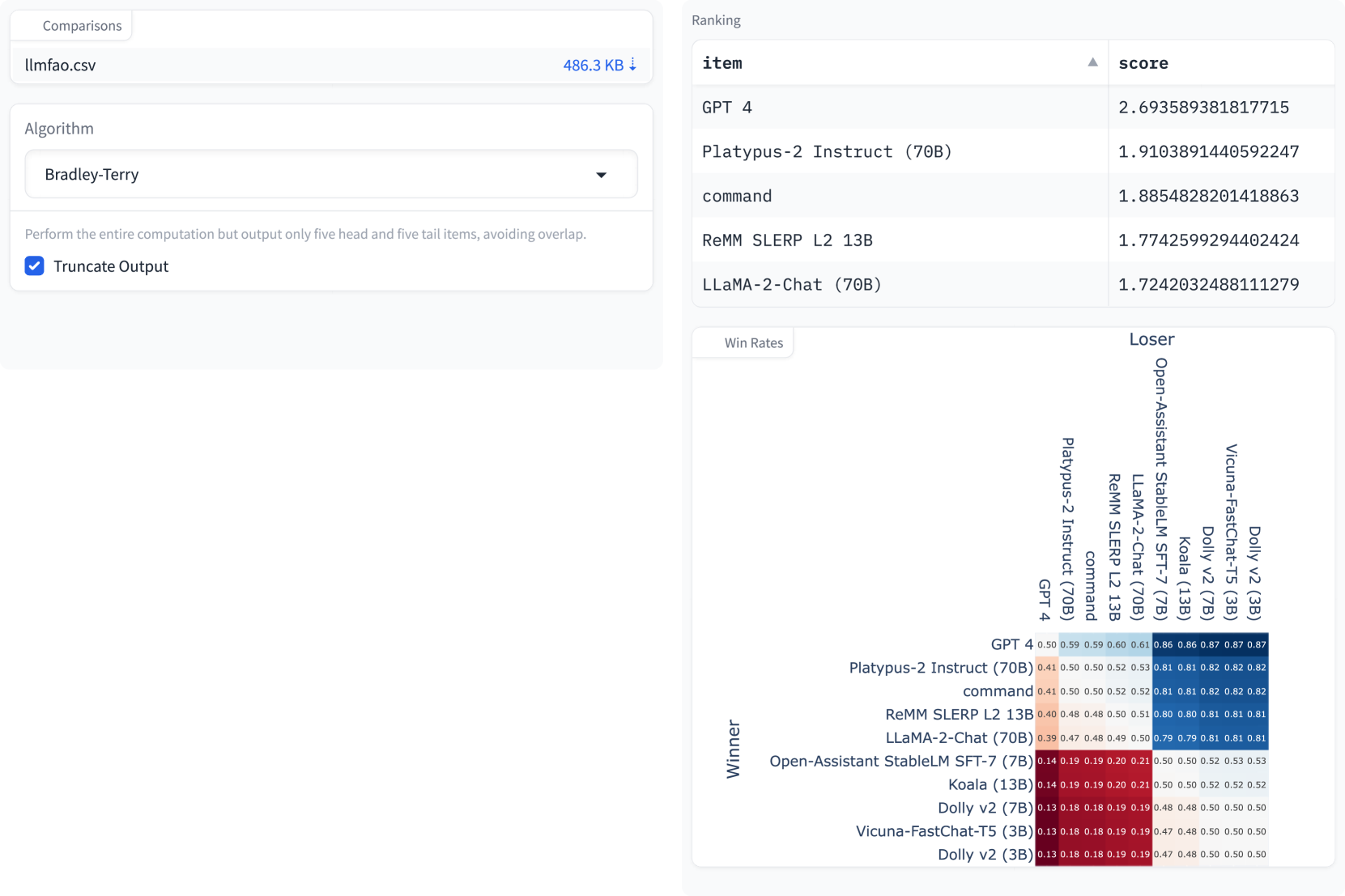Click LLaMA-2-Chat (70B) score 1.7242032488111279
Screen dimensions: 1345x896
click(1208, 285)
